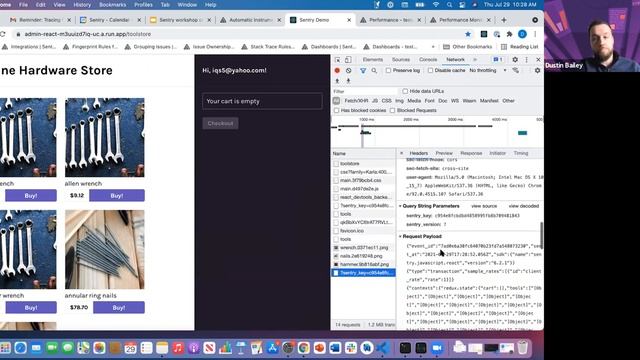The width and height of the screenshot is (640, 360).
Task: Focus the network Filter input field
Action: point(364,91)
